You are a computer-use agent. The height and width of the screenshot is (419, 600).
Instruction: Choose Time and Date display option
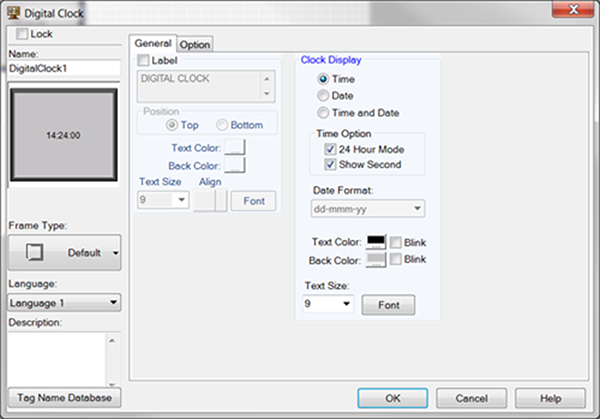pos(323,113)
